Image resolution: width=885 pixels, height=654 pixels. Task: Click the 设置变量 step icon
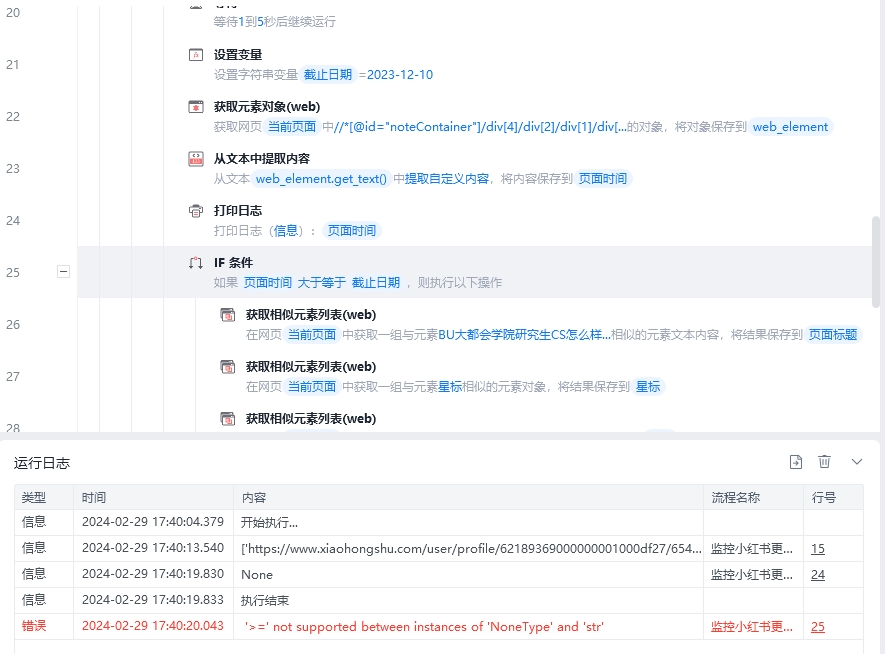196,55
